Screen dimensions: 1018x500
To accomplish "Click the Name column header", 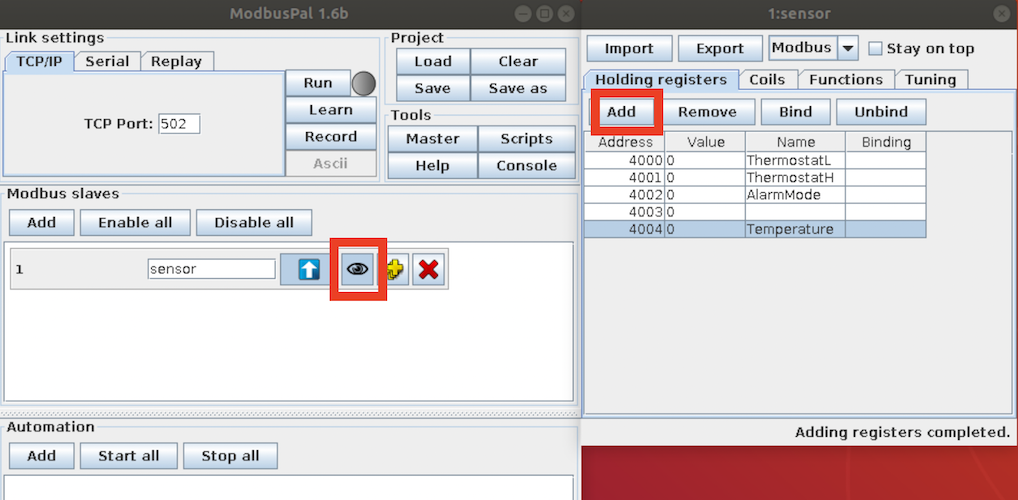I will (795, 142).
